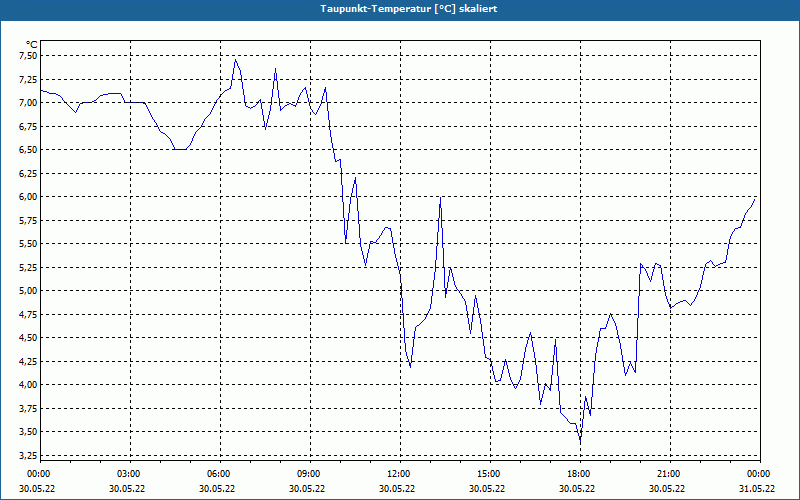Pick the '15:00' time label

pos(489,474)
